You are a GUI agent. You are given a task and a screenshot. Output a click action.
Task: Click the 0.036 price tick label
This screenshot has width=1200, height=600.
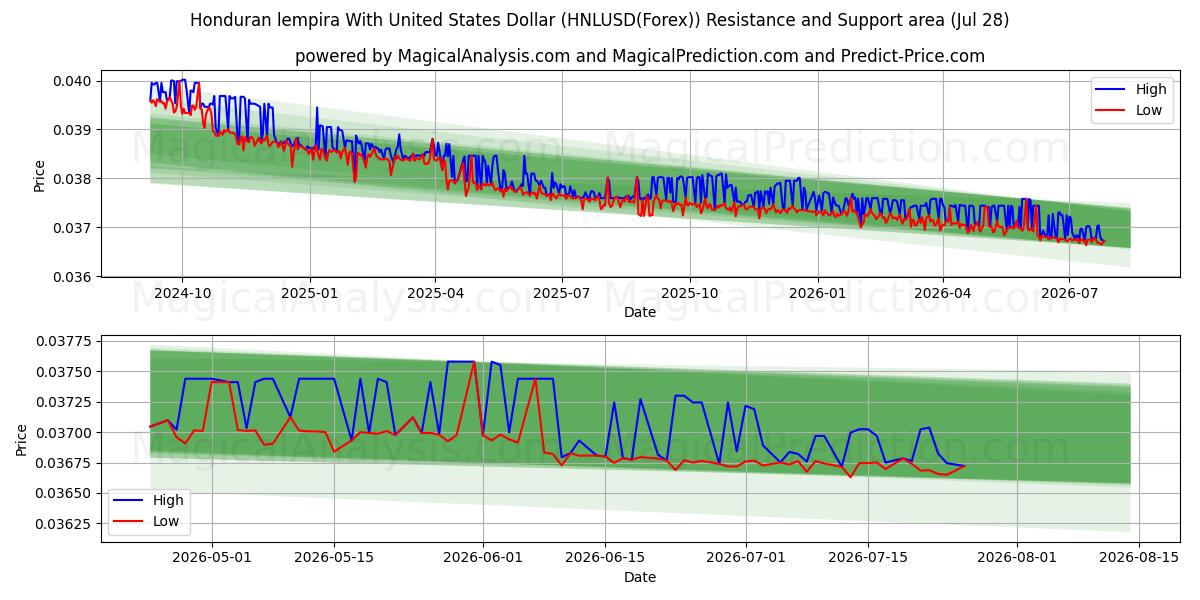tap(74, 277)
